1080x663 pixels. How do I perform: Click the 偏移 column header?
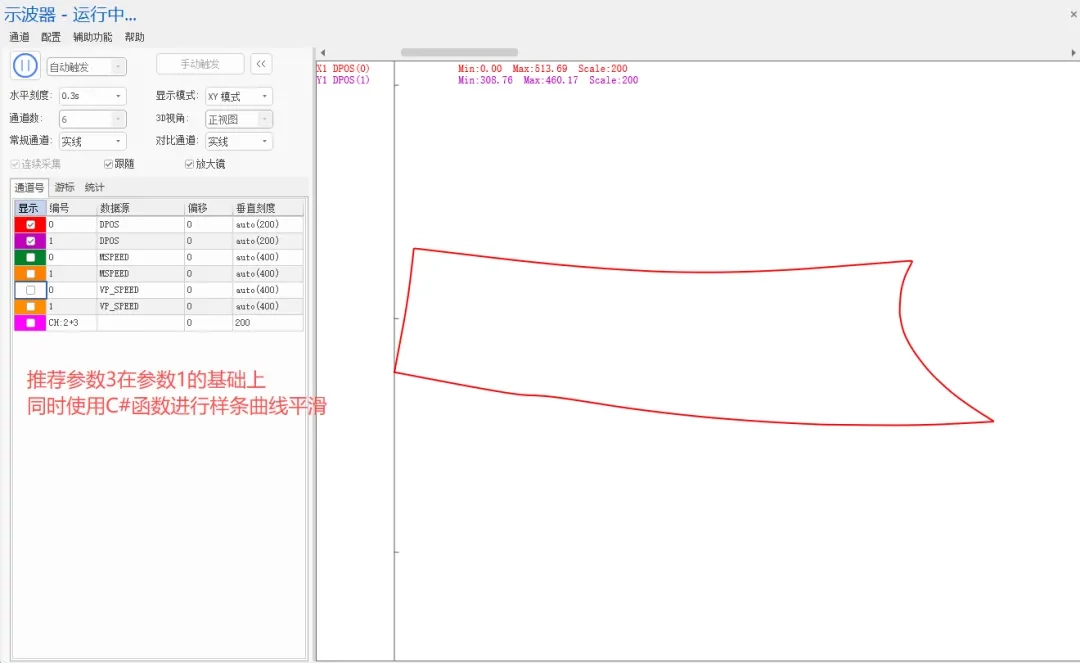click(x=209, y=208)
